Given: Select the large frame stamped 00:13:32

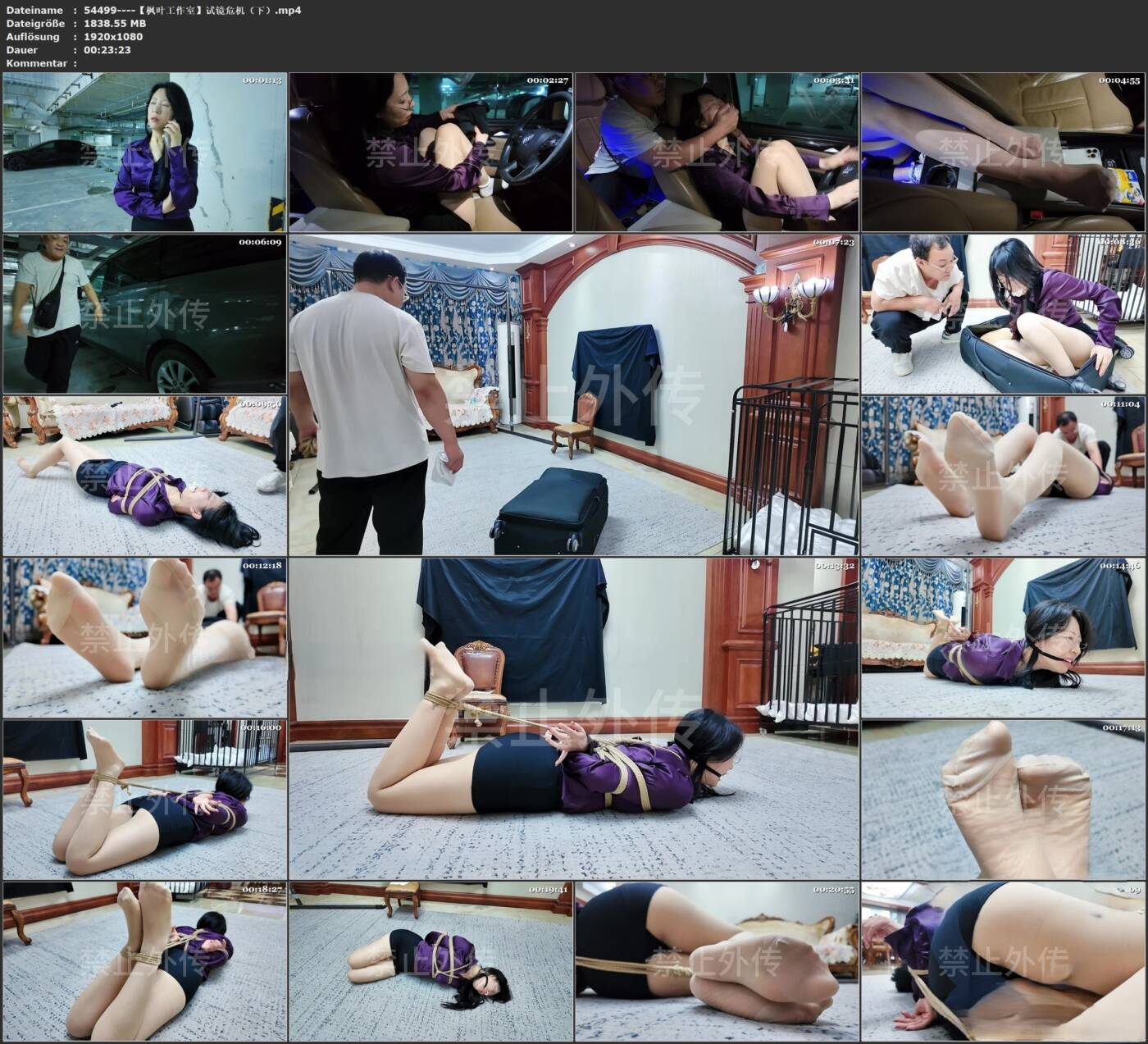Looking at the screenshot, I should pos(574,718).
